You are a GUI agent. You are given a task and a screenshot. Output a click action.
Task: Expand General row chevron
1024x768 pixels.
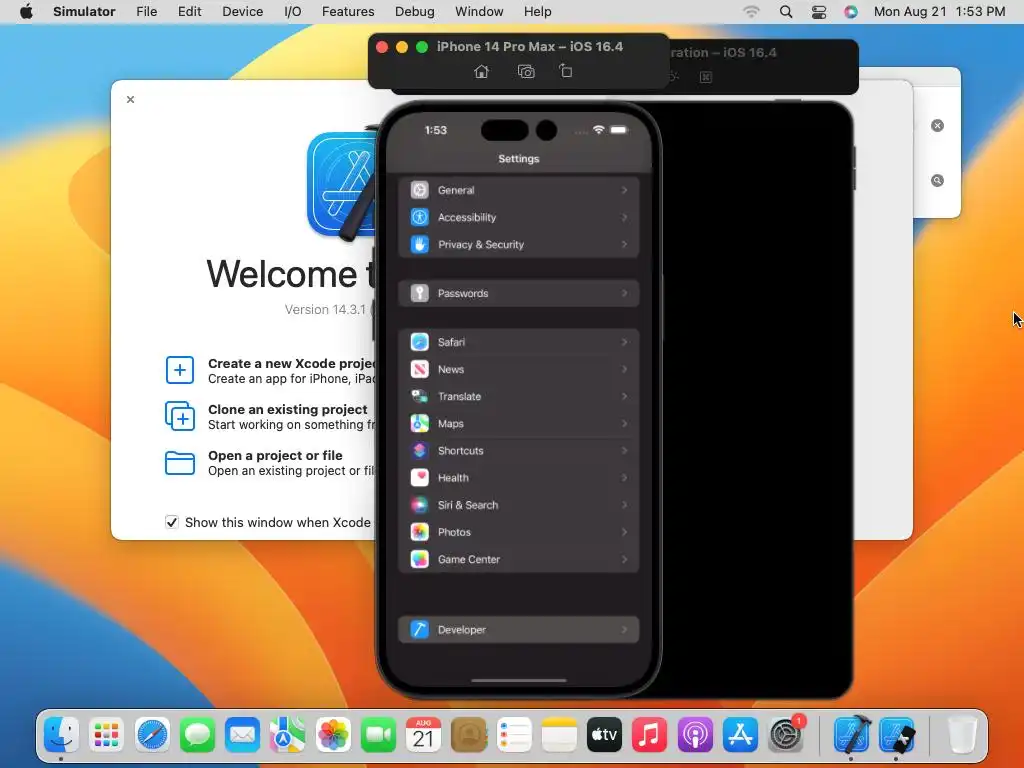[624, 190]
